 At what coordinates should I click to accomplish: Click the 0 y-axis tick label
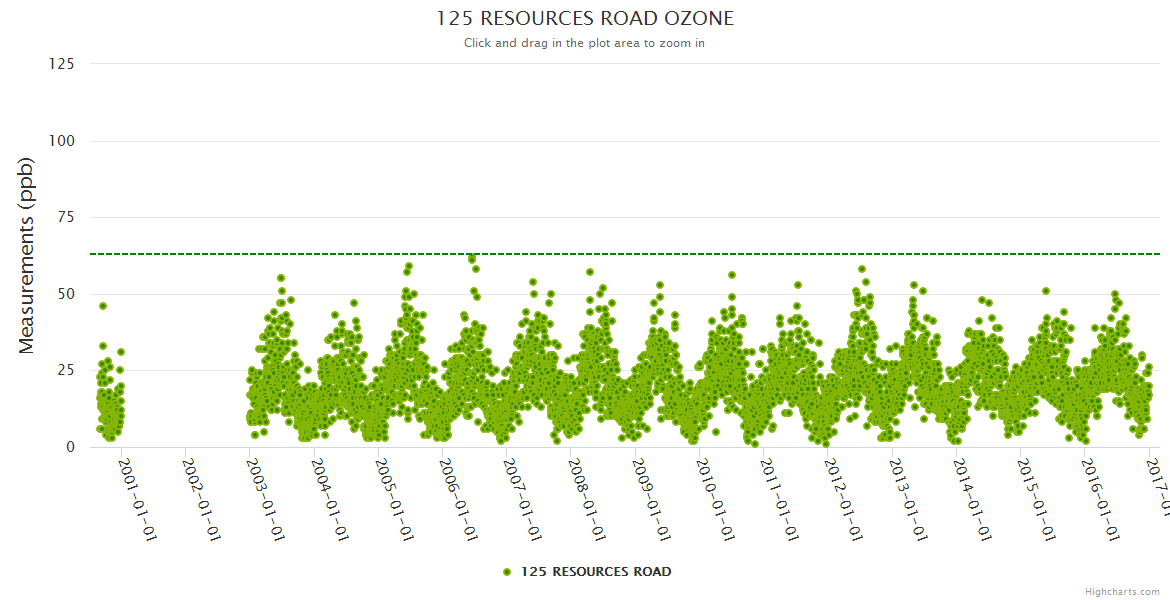pyautogui.click(x=70, y=447)
